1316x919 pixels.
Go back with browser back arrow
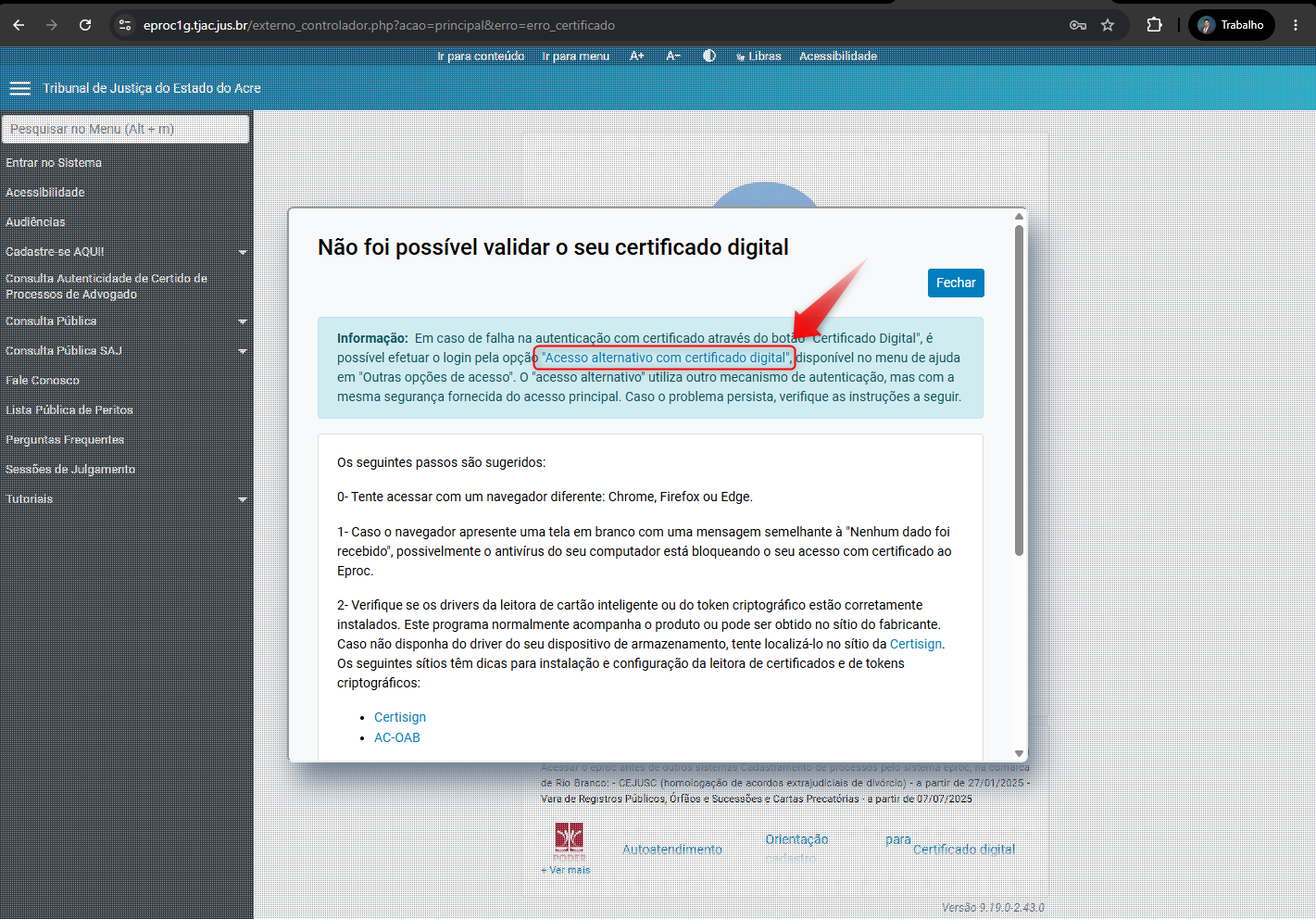click(19, 25)
